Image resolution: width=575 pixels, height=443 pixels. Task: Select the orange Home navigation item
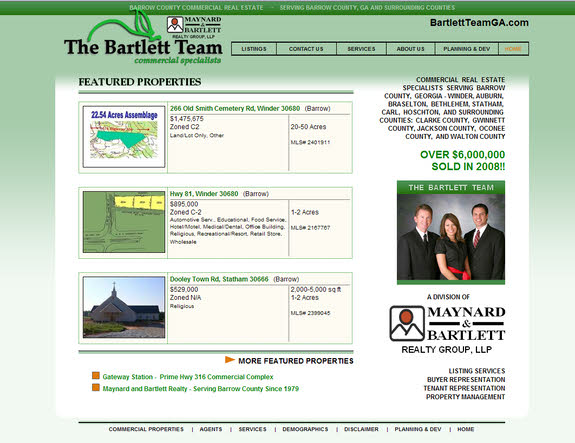[513, 49]
